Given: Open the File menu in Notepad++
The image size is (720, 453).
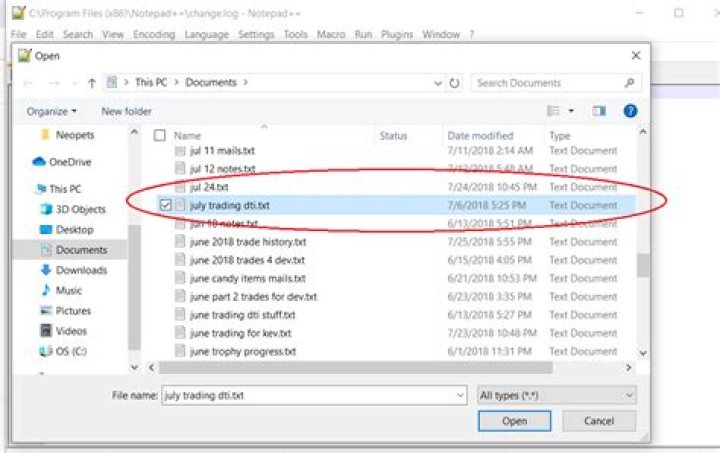Looking at the screenshot, I should click(18, 34).
